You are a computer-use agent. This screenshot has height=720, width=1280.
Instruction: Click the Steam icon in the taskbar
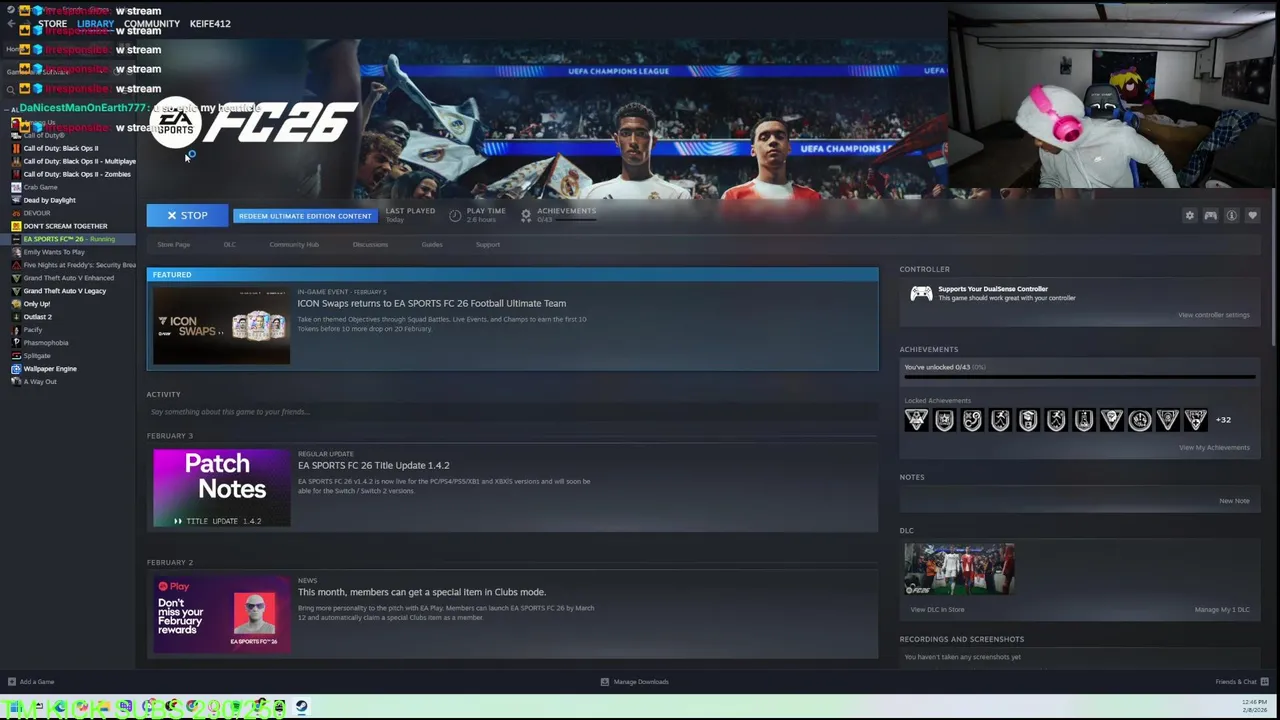click(301, 707)
